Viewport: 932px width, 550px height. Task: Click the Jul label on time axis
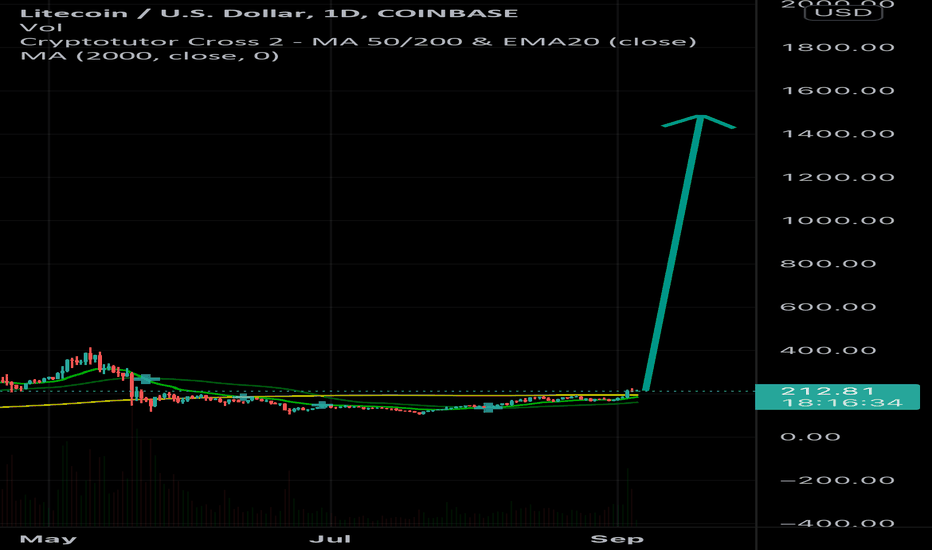click(330, 539)
